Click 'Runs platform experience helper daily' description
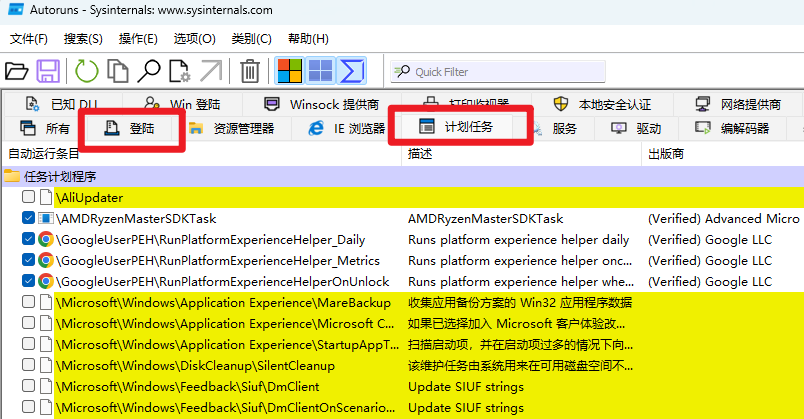The height and width of the screenshot is (419, 804). [x=518, y=240]
